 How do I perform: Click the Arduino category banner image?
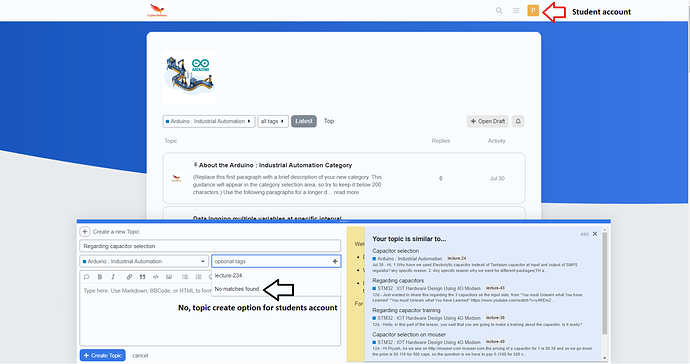pyautogui.click(x=189, y=77)
